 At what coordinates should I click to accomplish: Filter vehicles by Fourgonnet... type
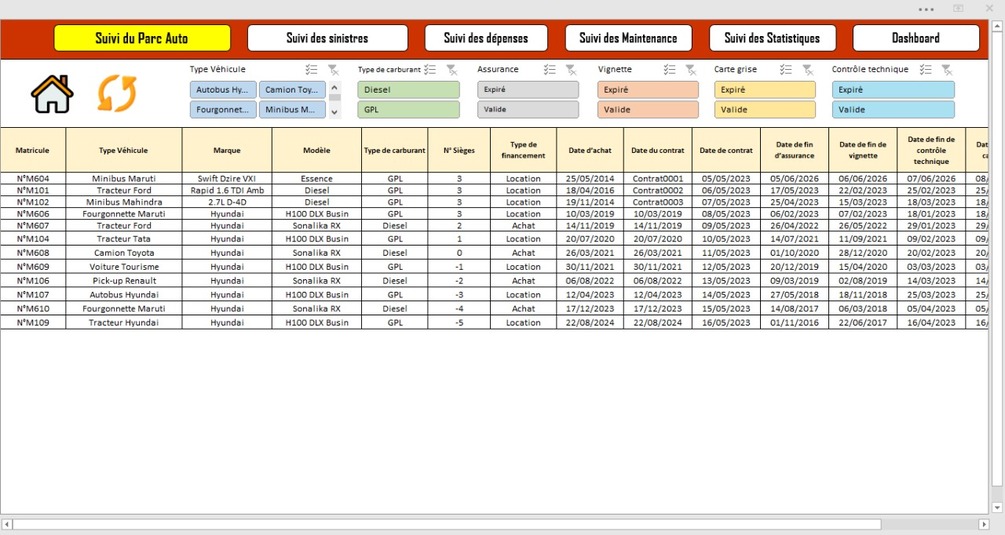(223, 110)
